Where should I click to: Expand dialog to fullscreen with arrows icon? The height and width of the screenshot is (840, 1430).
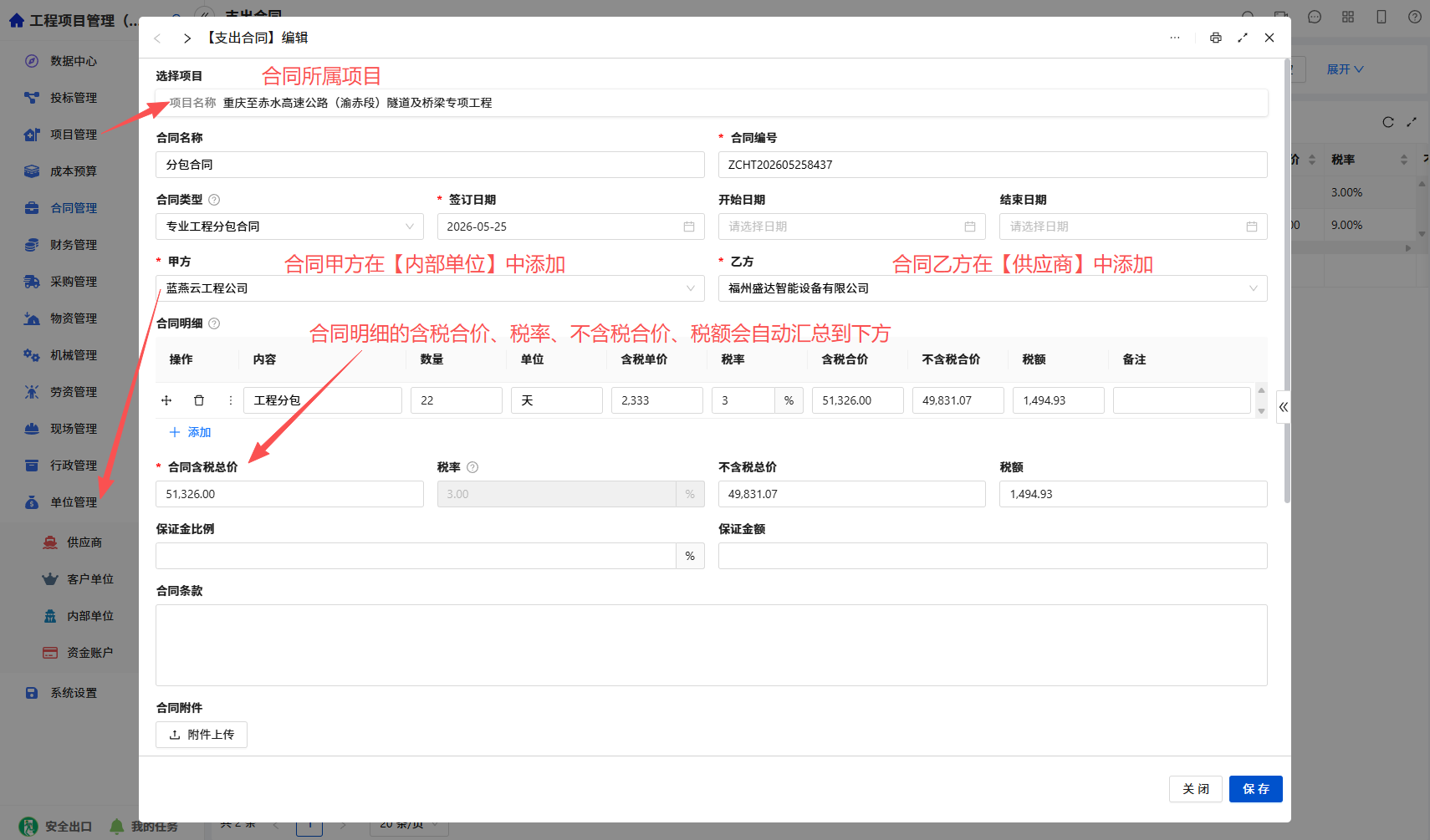(x=1243, y=38)
